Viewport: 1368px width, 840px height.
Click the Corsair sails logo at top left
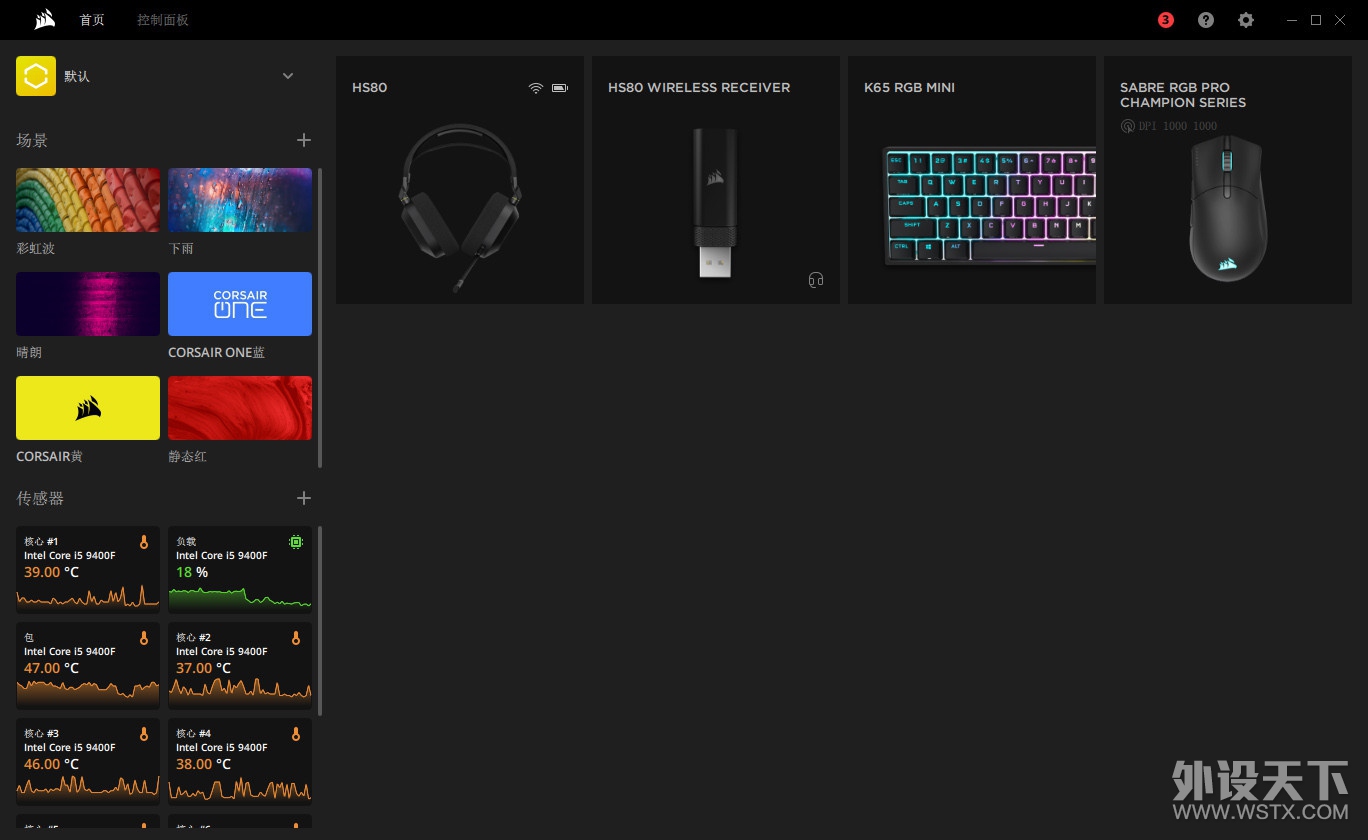click(44, 19)
